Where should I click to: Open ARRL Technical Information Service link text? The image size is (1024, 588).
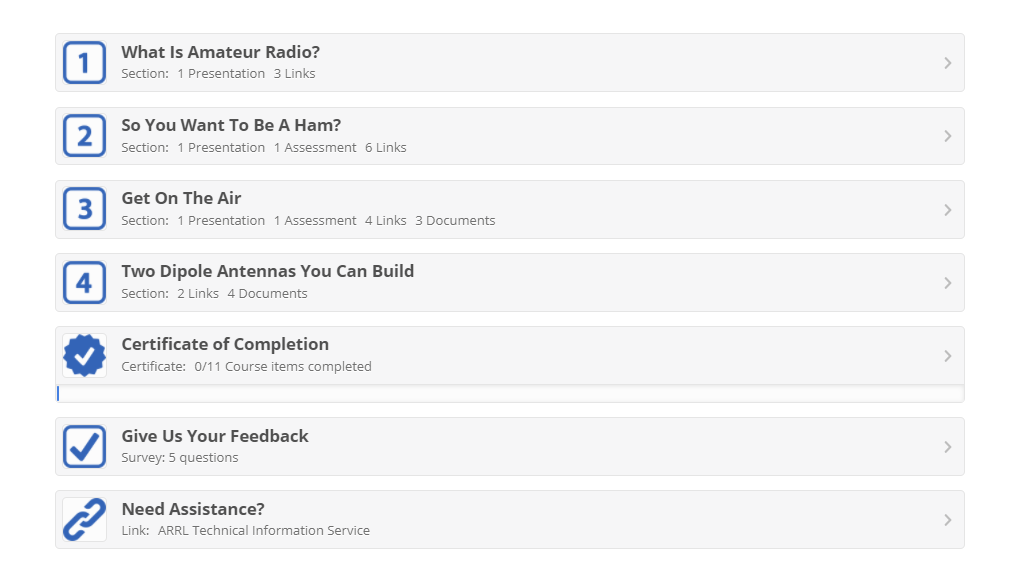point(263,531)
